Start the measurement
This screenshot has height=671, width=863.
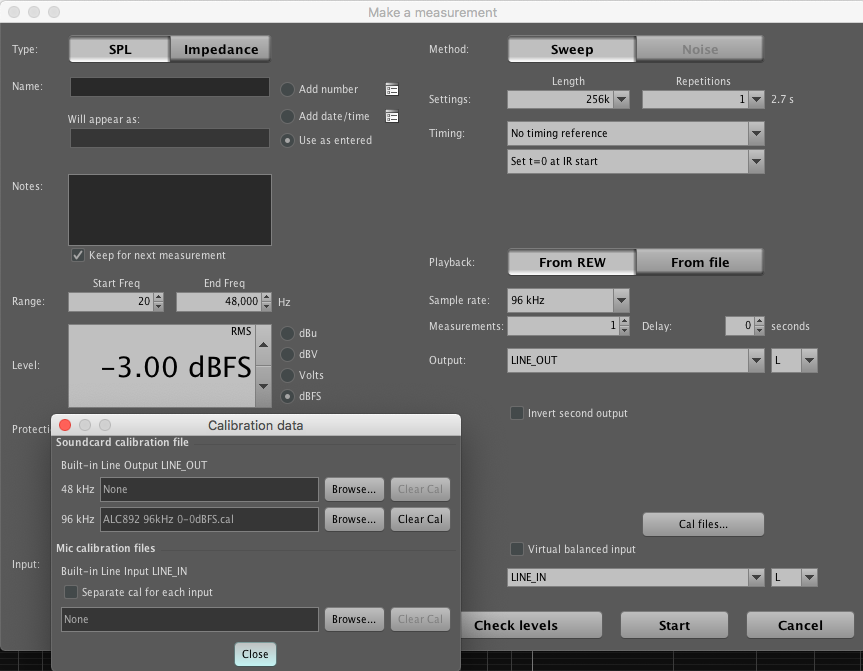(x=674, y=625)
